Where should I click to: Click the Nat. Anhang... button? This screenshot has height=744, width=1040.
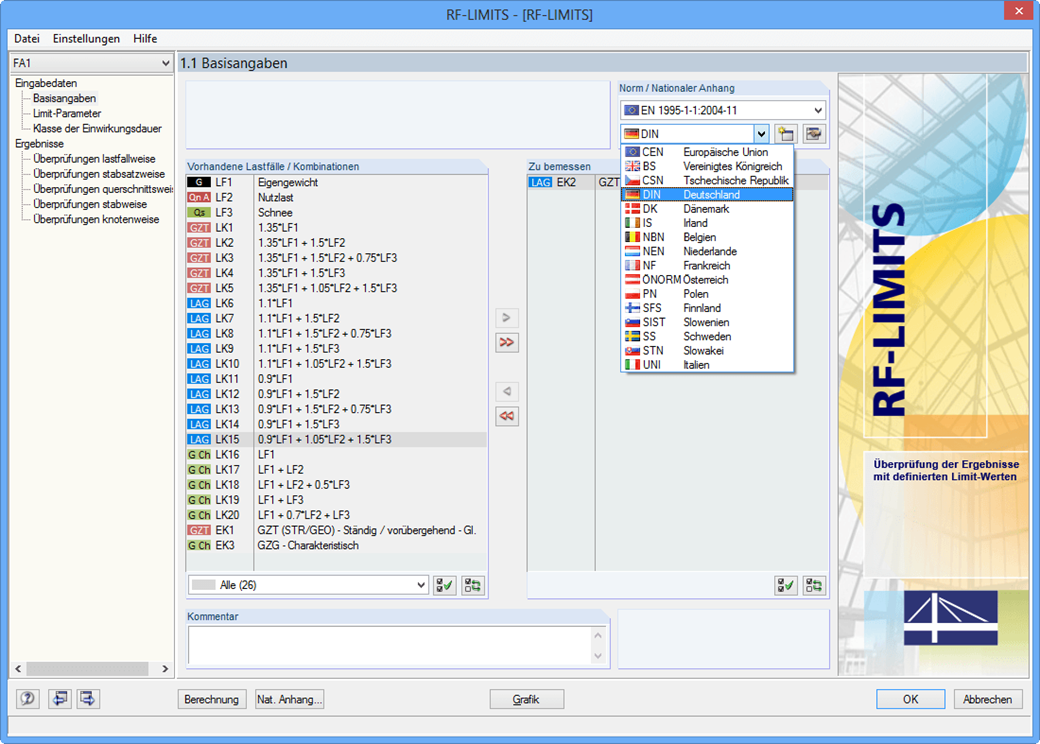pos(289,699)
